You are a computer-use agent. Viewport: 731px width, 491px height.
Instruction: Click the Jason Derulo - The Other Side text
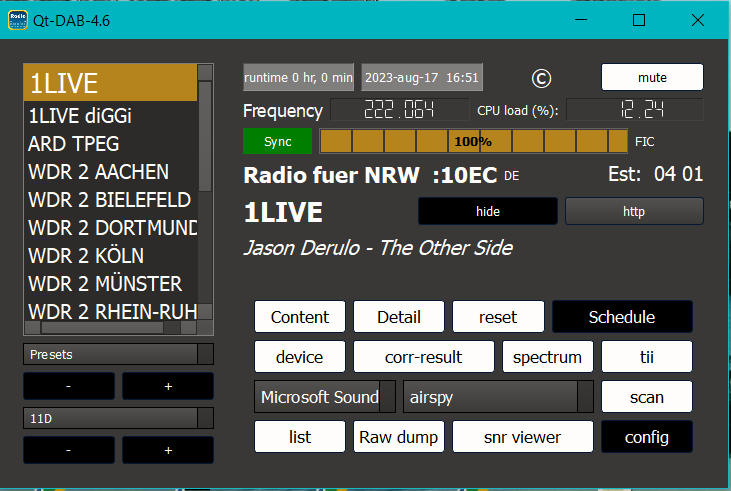[379, 248]
